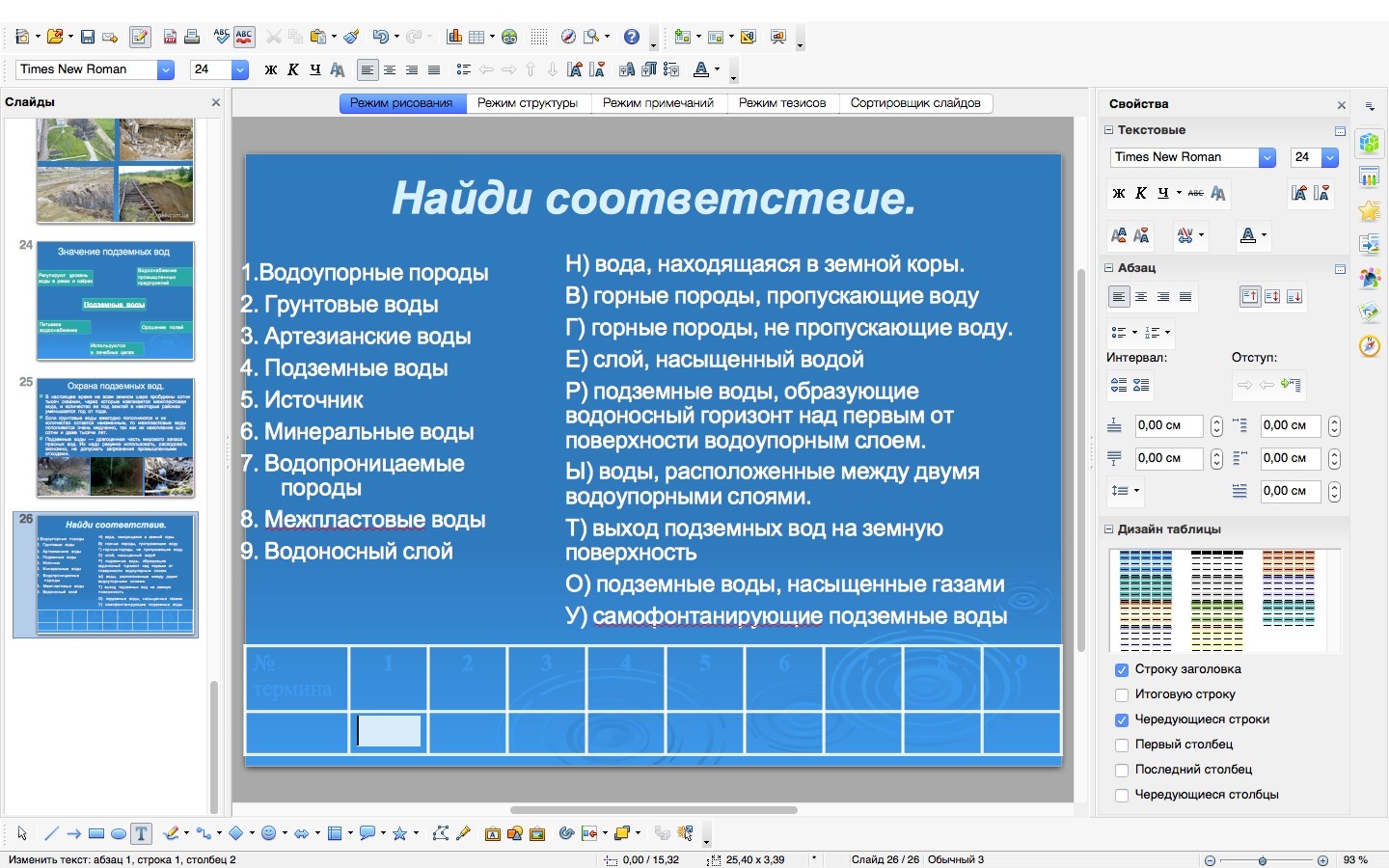The height and width of the screenshot is (868, 1389).
Task: Collapse the 'Дизайн таблицы' section
Action: (x=1109, y=529)
